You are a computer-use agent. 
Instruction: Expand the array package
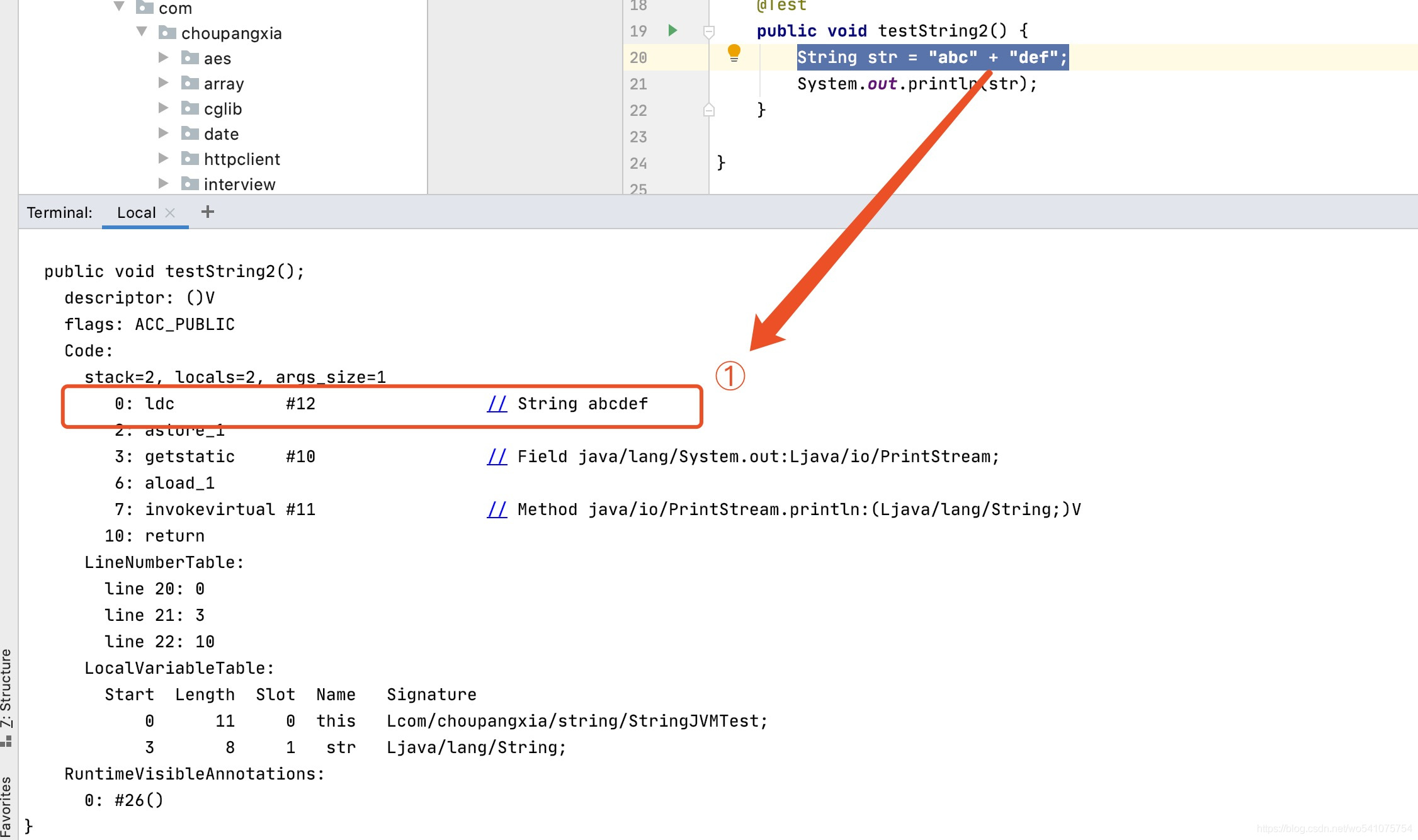tap(164, 83)
